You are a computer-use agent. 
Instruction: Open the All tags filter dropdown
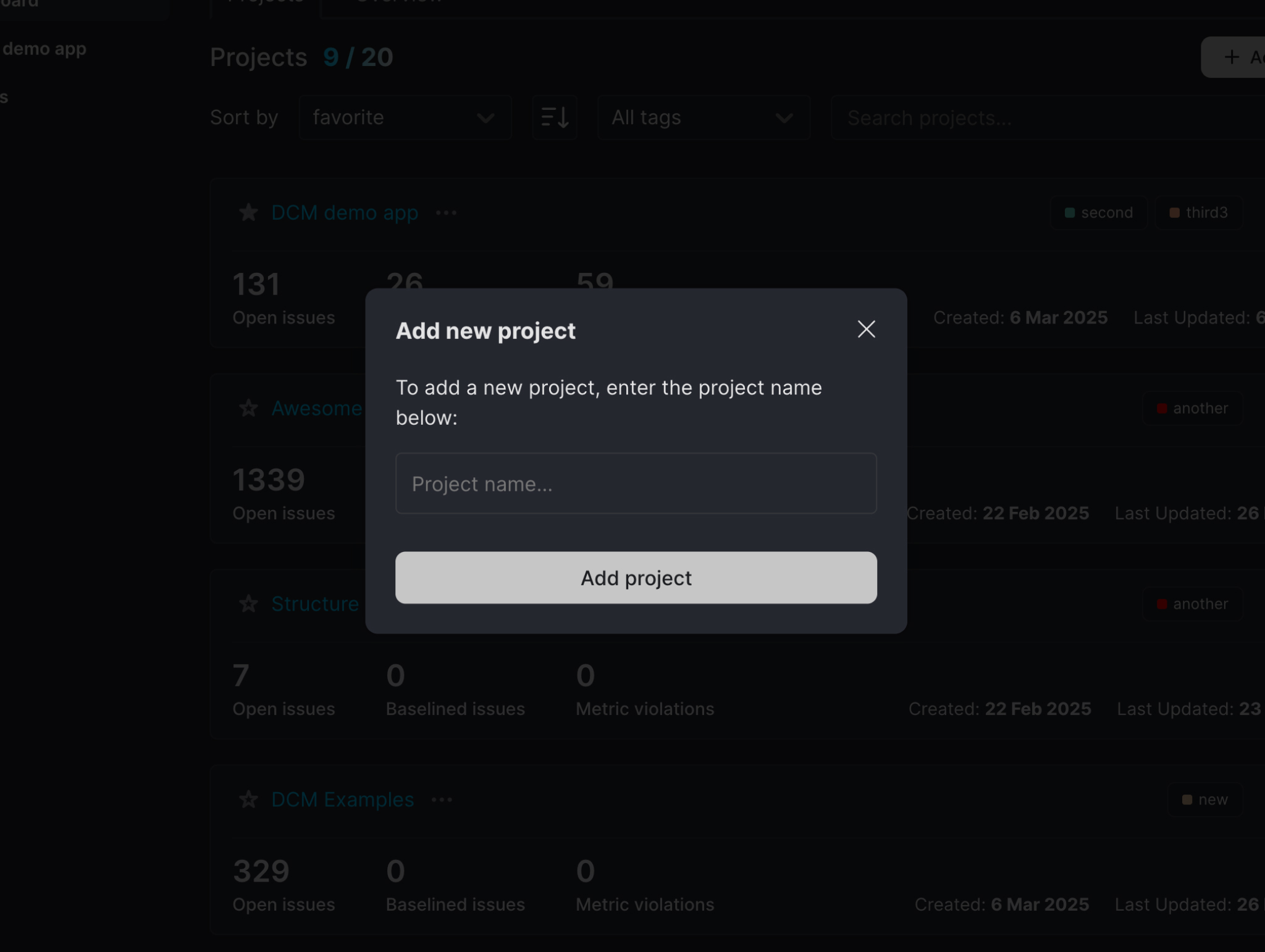pos(704,117)
